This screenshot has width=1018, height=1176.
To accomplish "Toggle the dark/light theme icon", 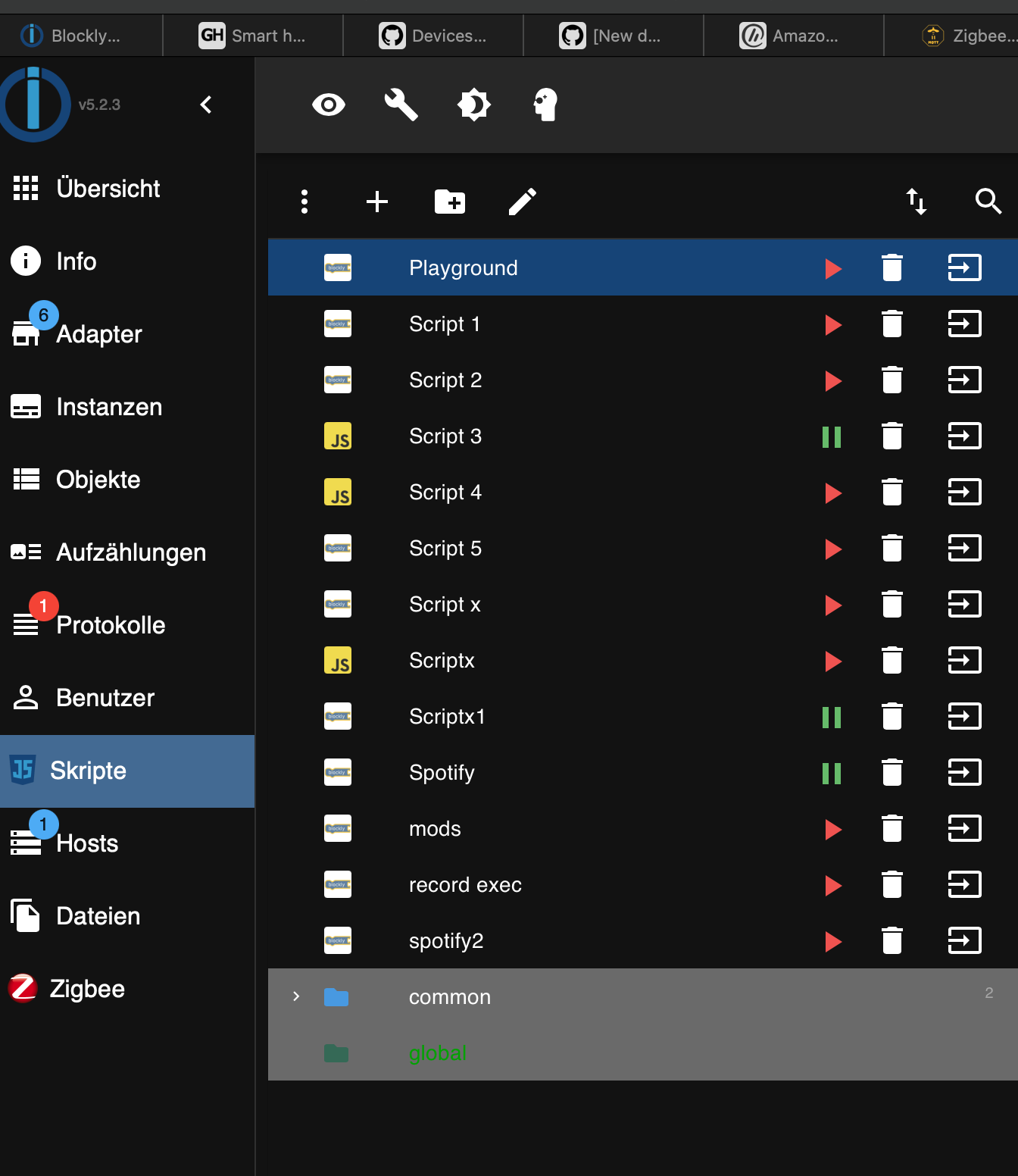I will pyautogui.click(x=474, y=105).
